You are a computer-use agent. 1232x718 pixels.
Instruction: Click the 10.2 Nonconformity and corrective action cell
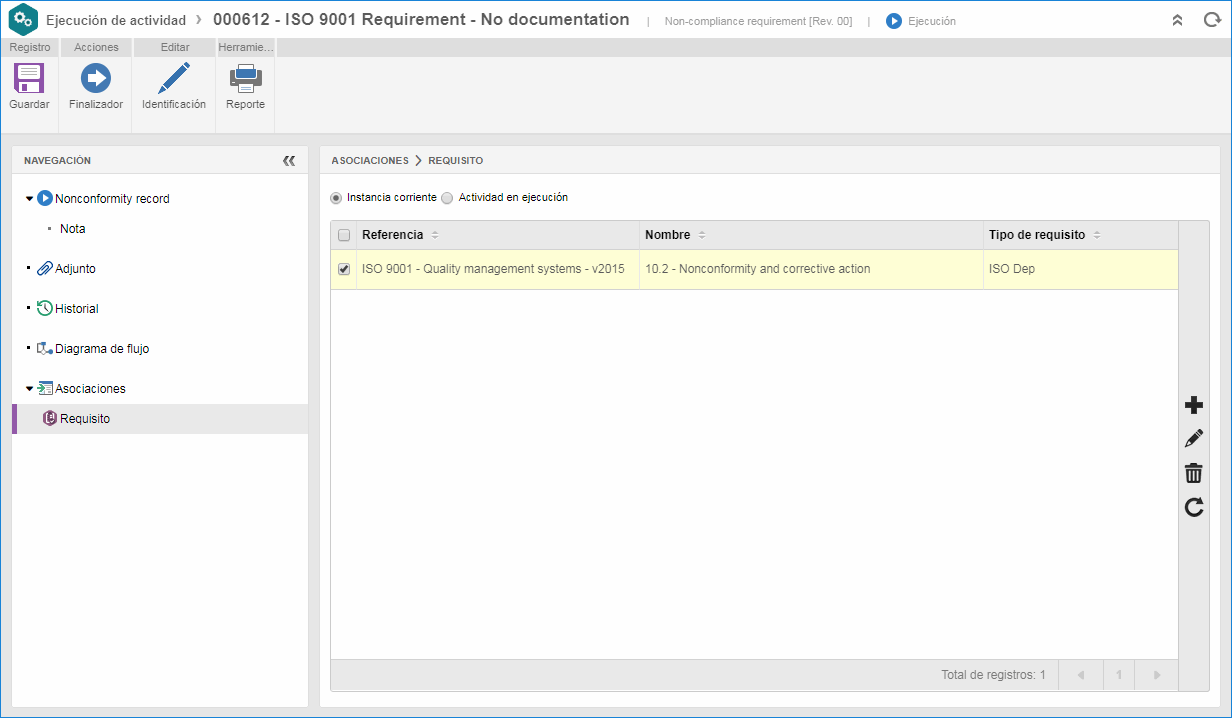(x=812, y=269)
